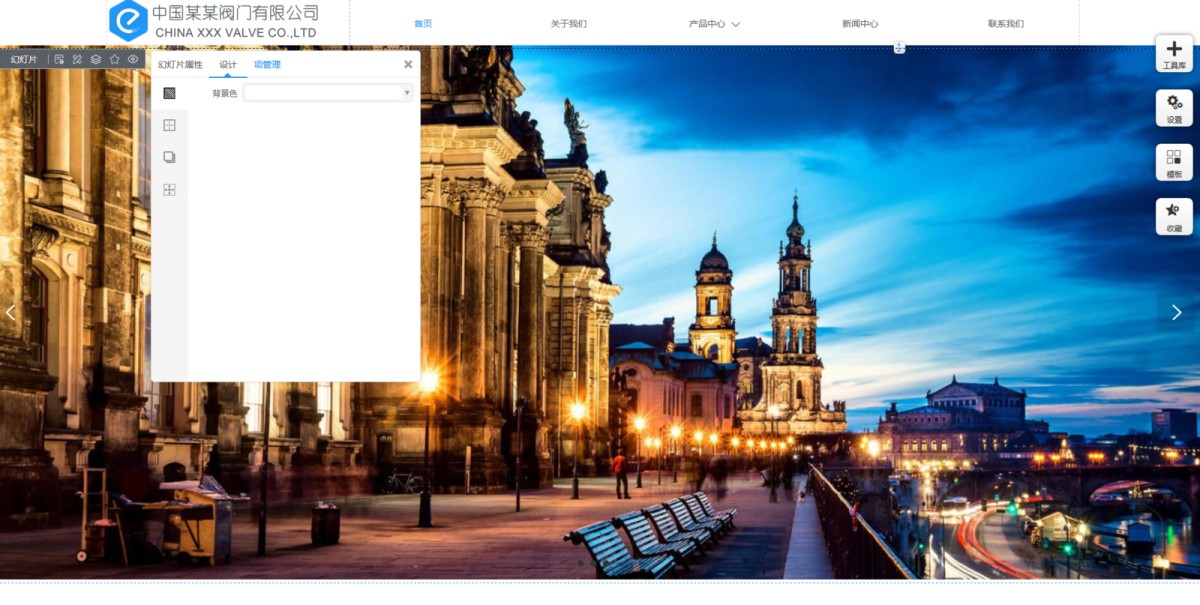This screenshot has height=605, width=1200.
Task: Select the border icon in design sidebar
Action: tap(169, 125)
